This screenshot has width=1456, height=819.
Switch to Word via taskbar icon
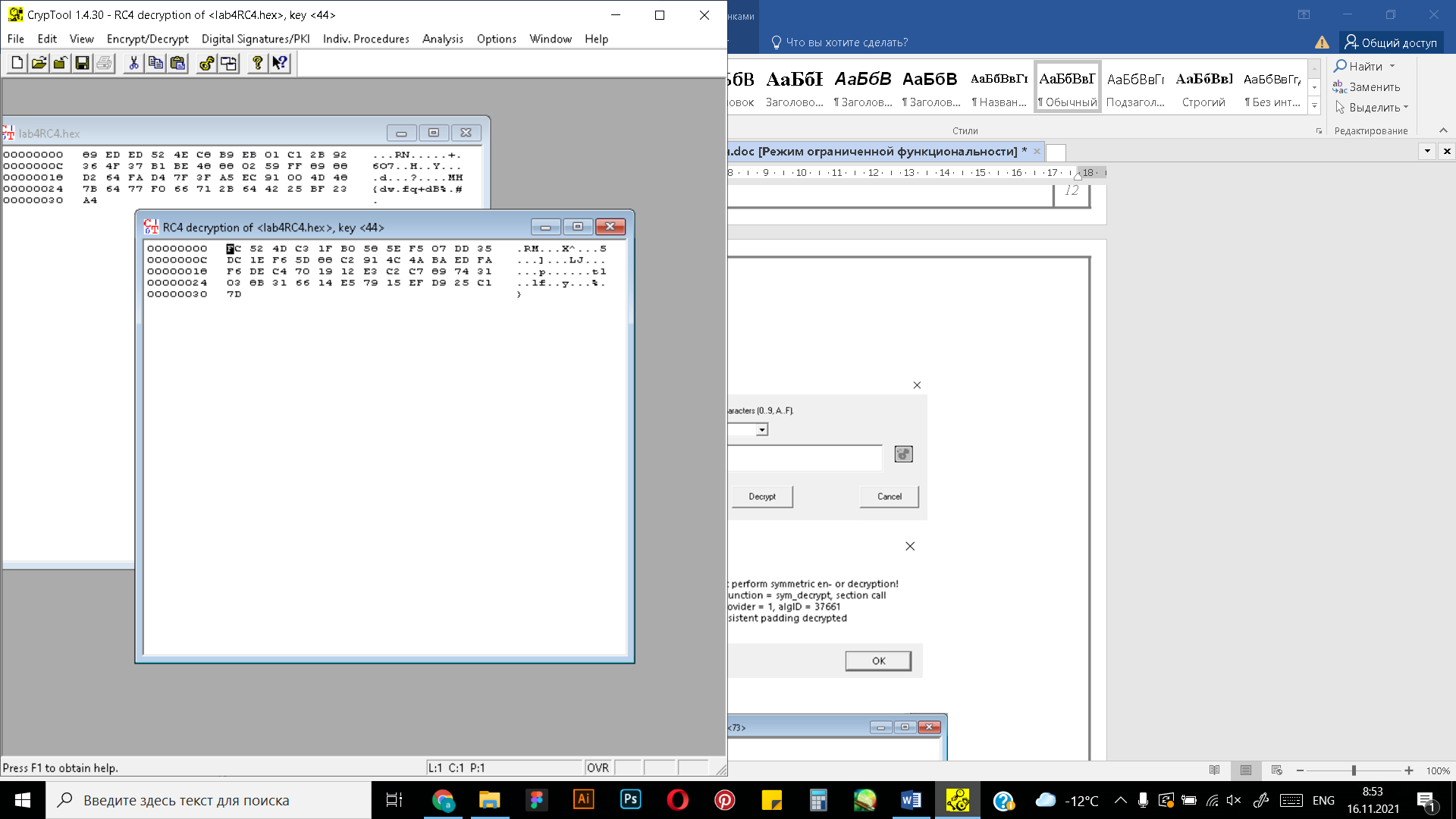(x=912, y=800)
